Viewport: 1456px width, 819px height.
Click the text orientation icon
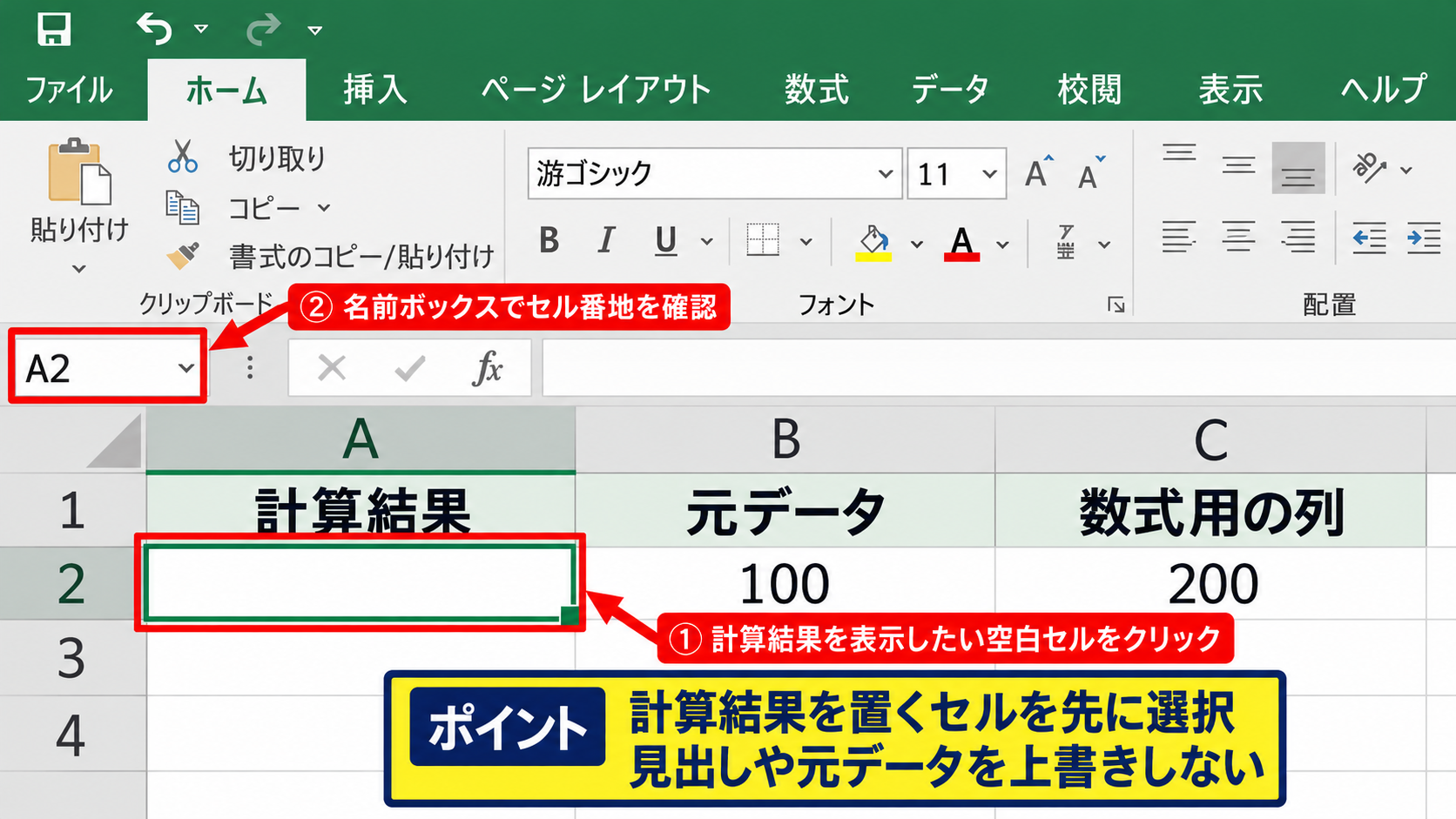click(1370, 168)
